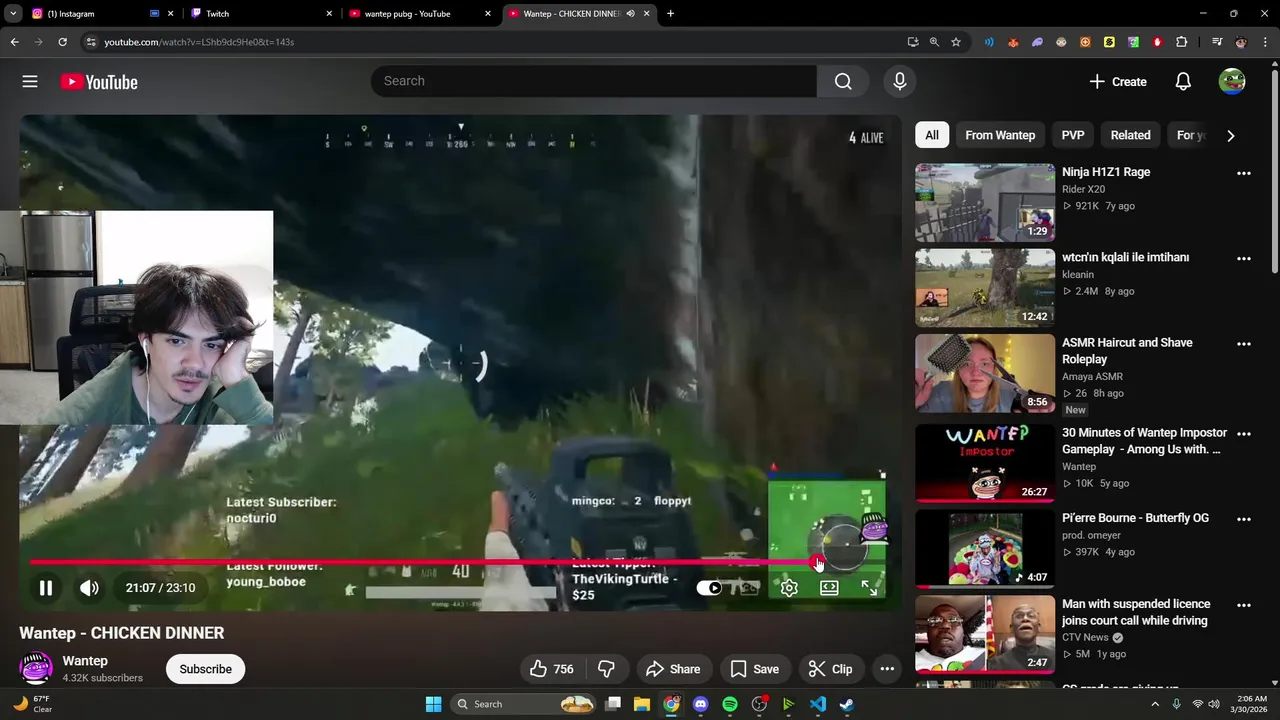Mute the video player volume

(x=89, y=588)
